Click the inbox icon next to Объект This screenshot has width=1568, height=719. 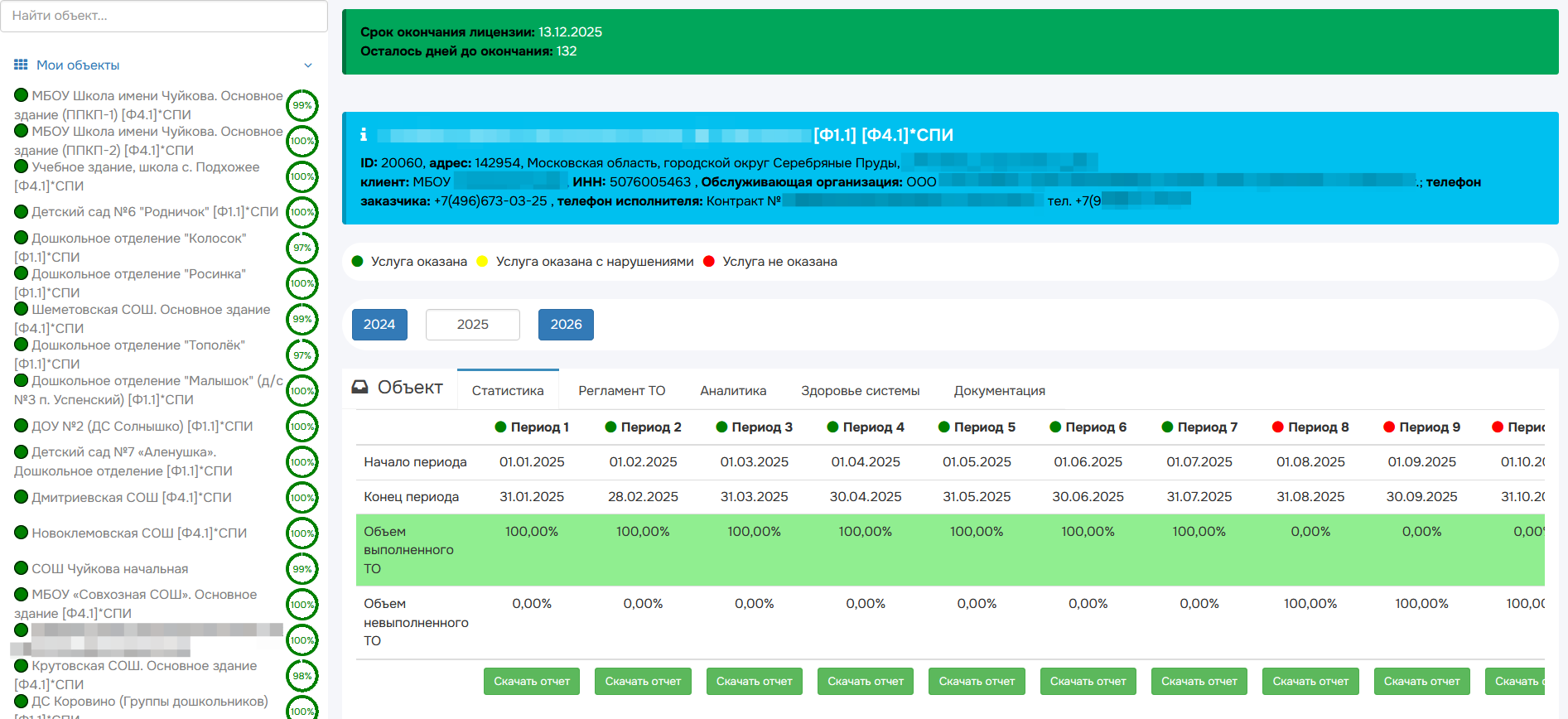[359, 387]
